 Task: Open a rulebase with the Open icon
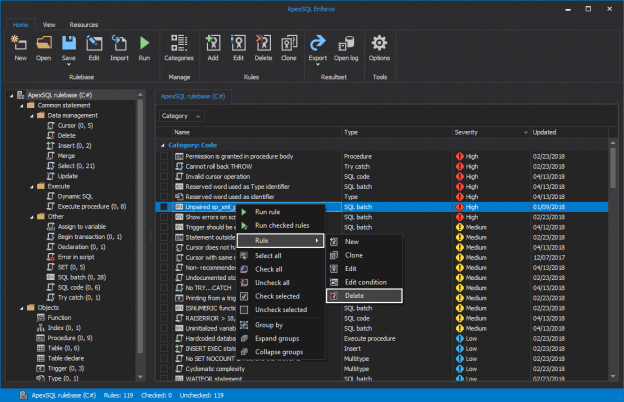[x=43, y=47]
